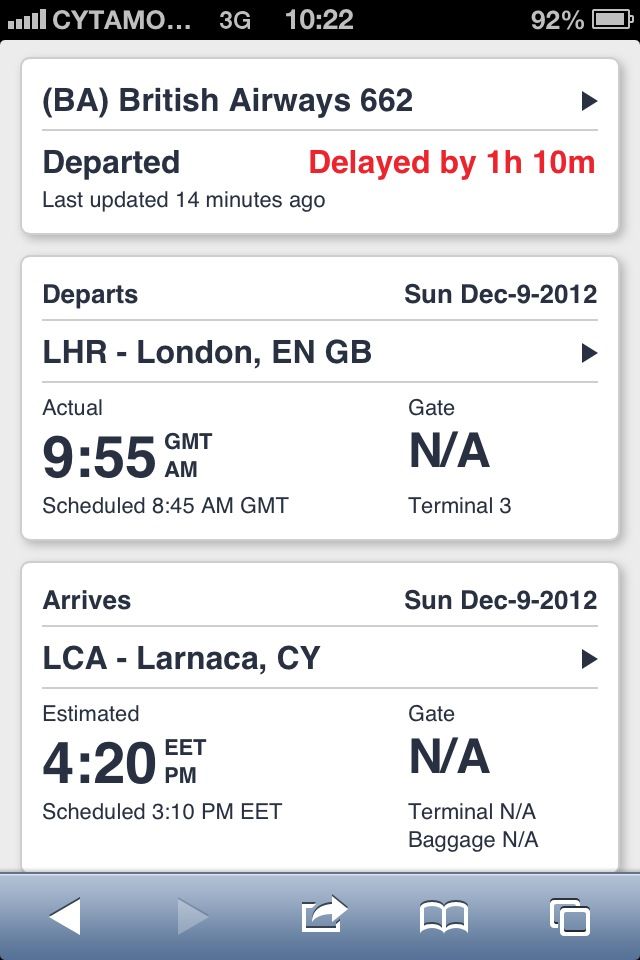Tap Scheduled 3:10 PM EET text

tap(162, 812)
